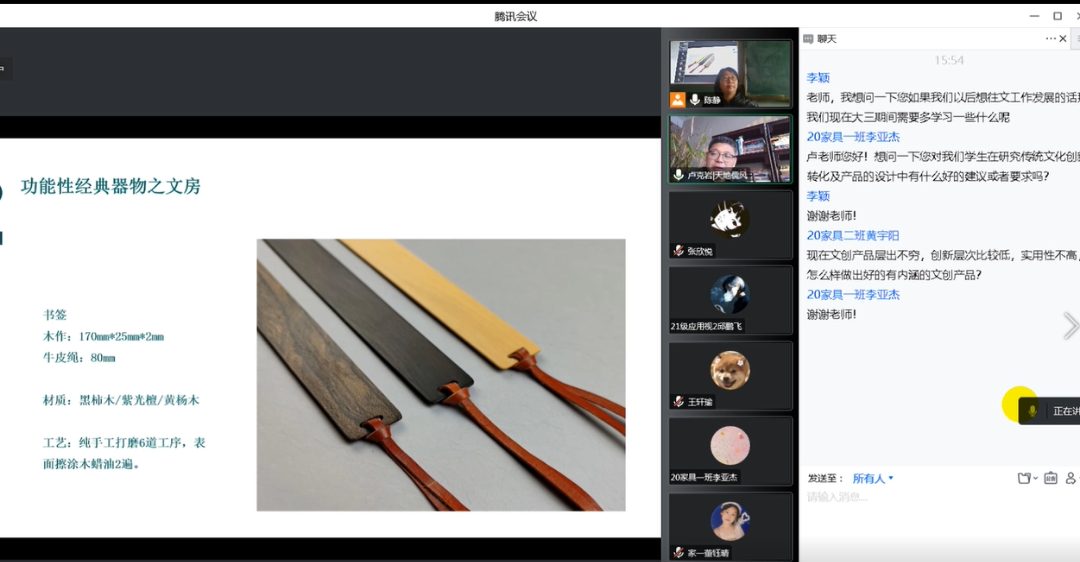Select the bookmark photo on the shared slide
This screenshot has height=562, width=1080.
pyautogui.click(x=441, y=375)
